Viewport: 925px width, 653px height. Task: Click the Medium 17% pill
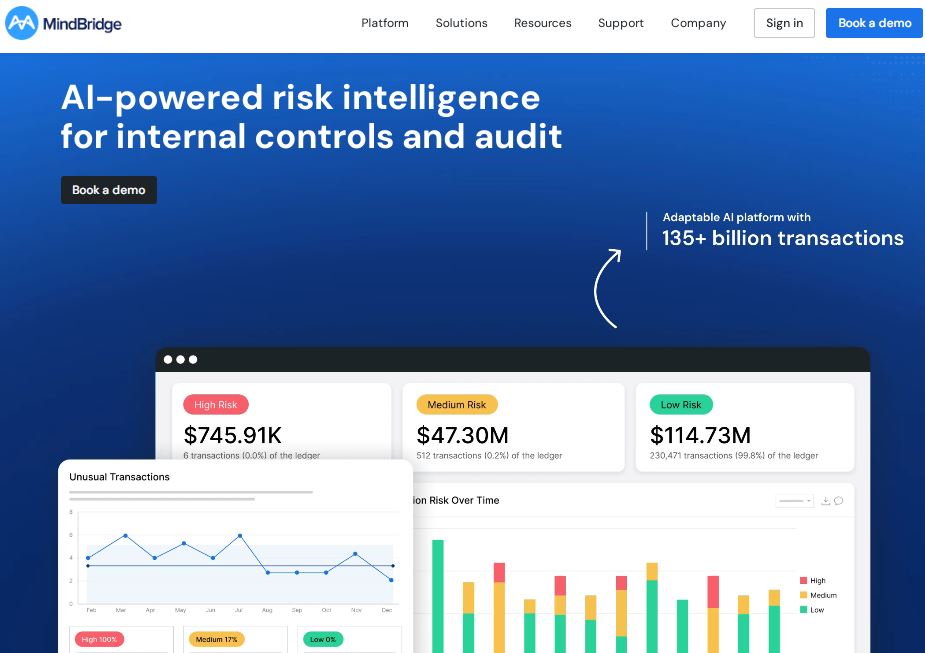(216, 639)
